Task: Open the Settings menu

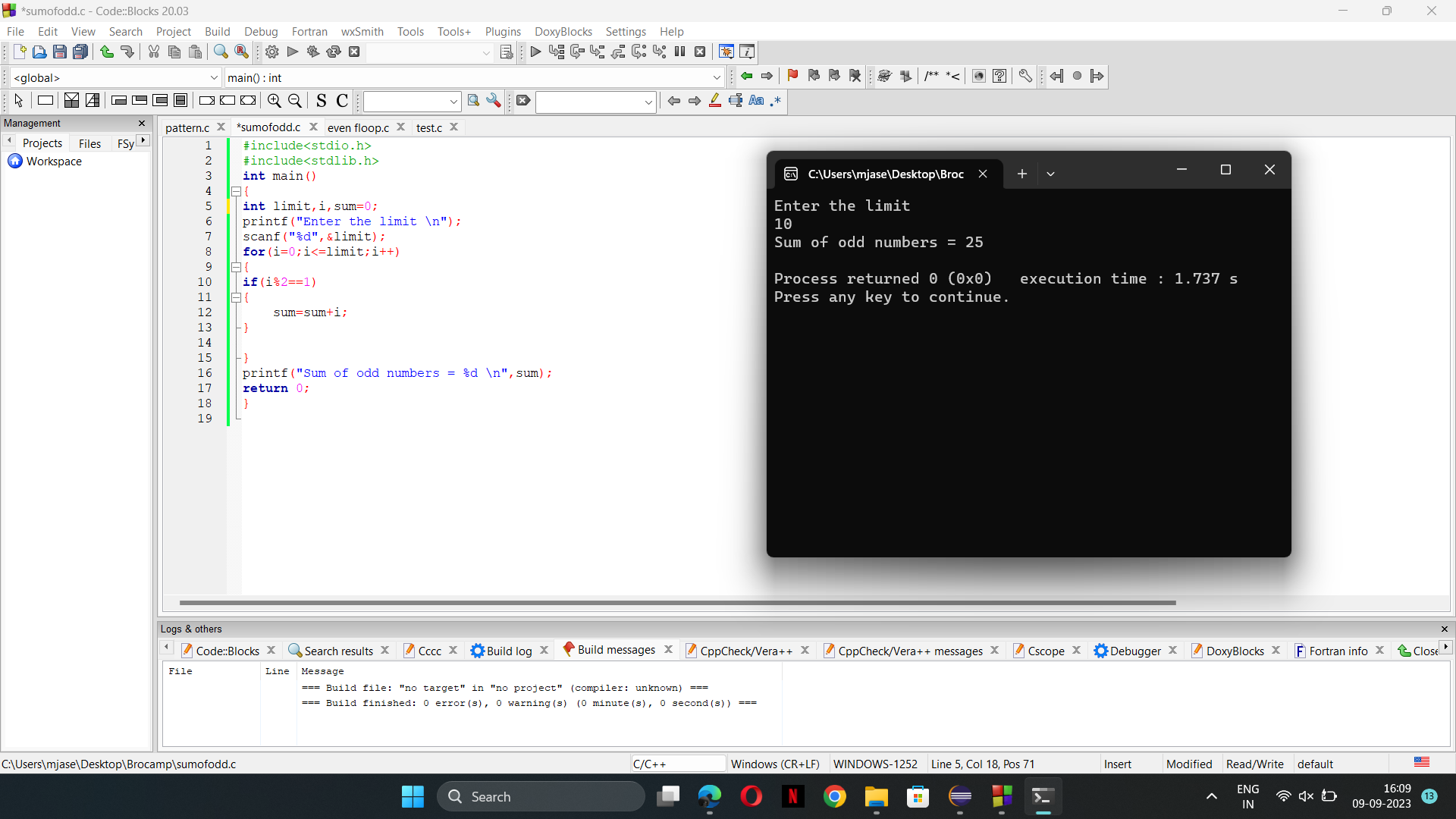Action: click(625, 31)
